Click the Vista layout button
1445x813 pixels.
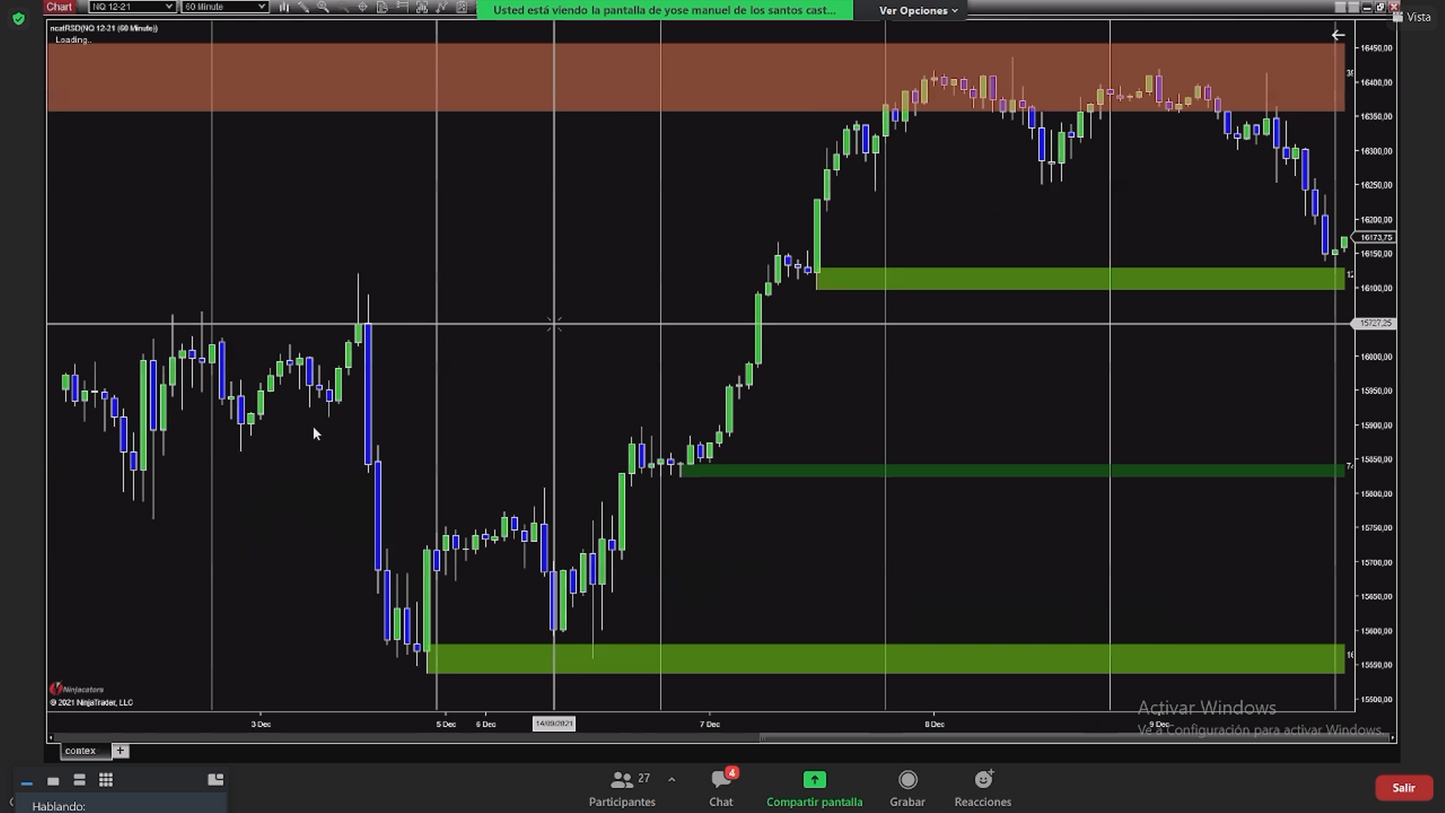point(1411,17)
